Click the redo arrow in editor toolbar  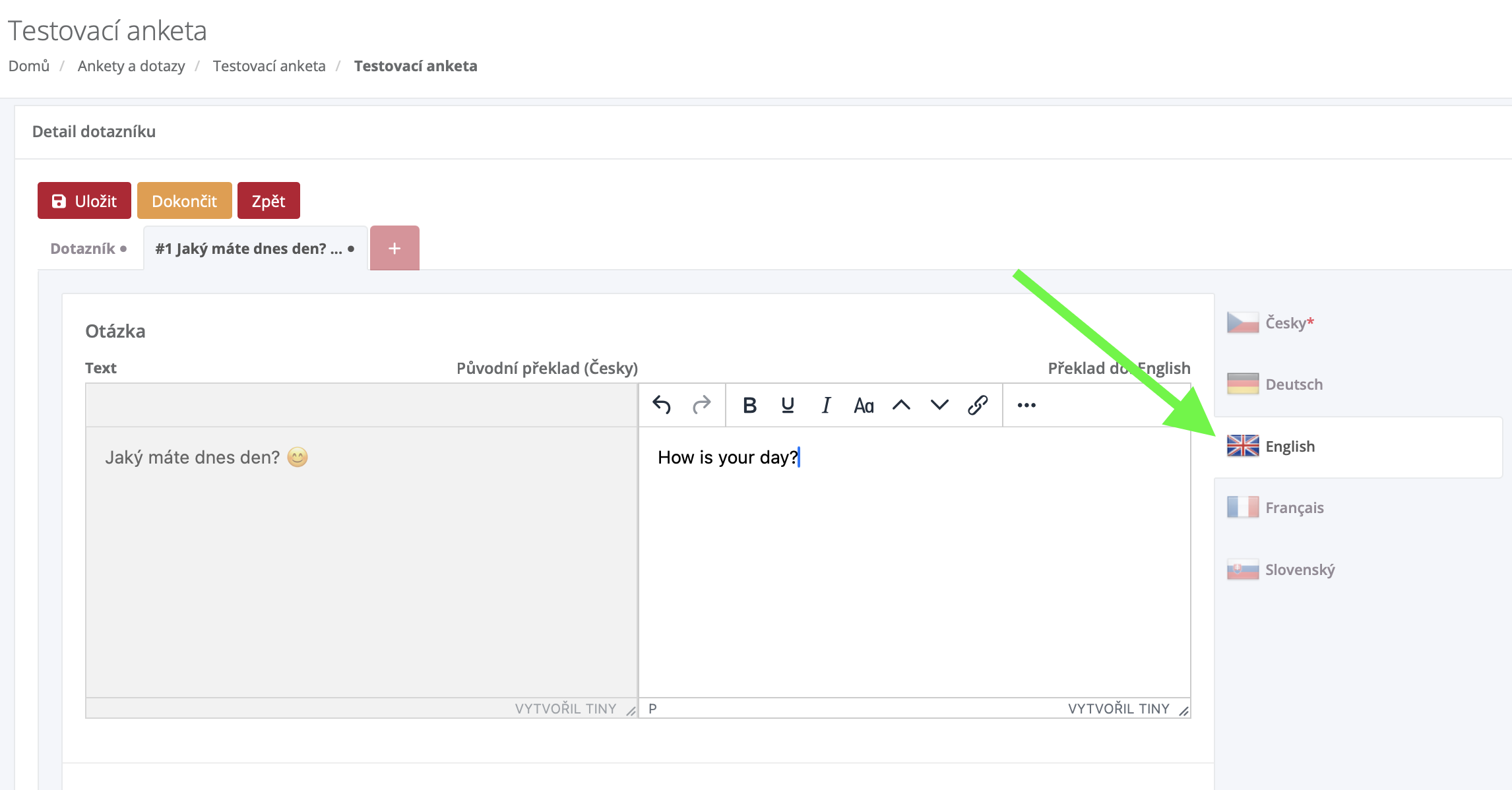tap(701, 405)
